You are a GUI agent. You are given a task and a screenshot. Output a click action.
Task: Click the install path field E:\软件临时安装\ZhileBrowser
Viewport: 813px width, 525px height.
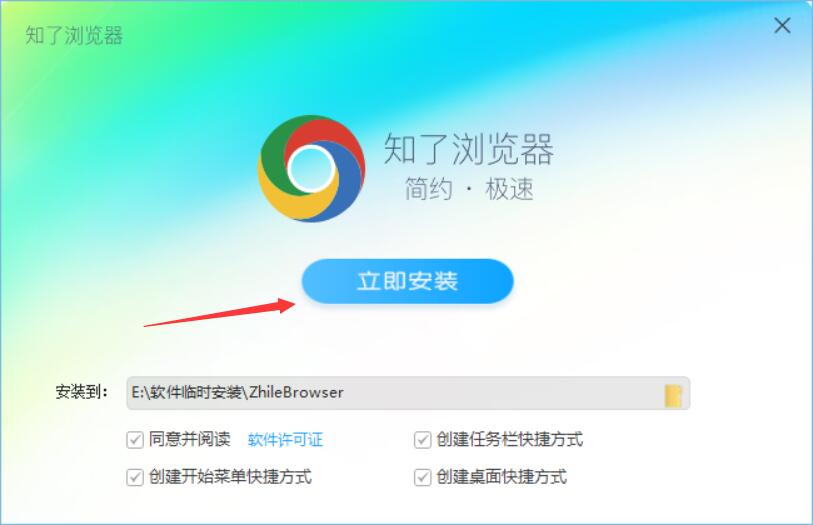coord(408,393)
